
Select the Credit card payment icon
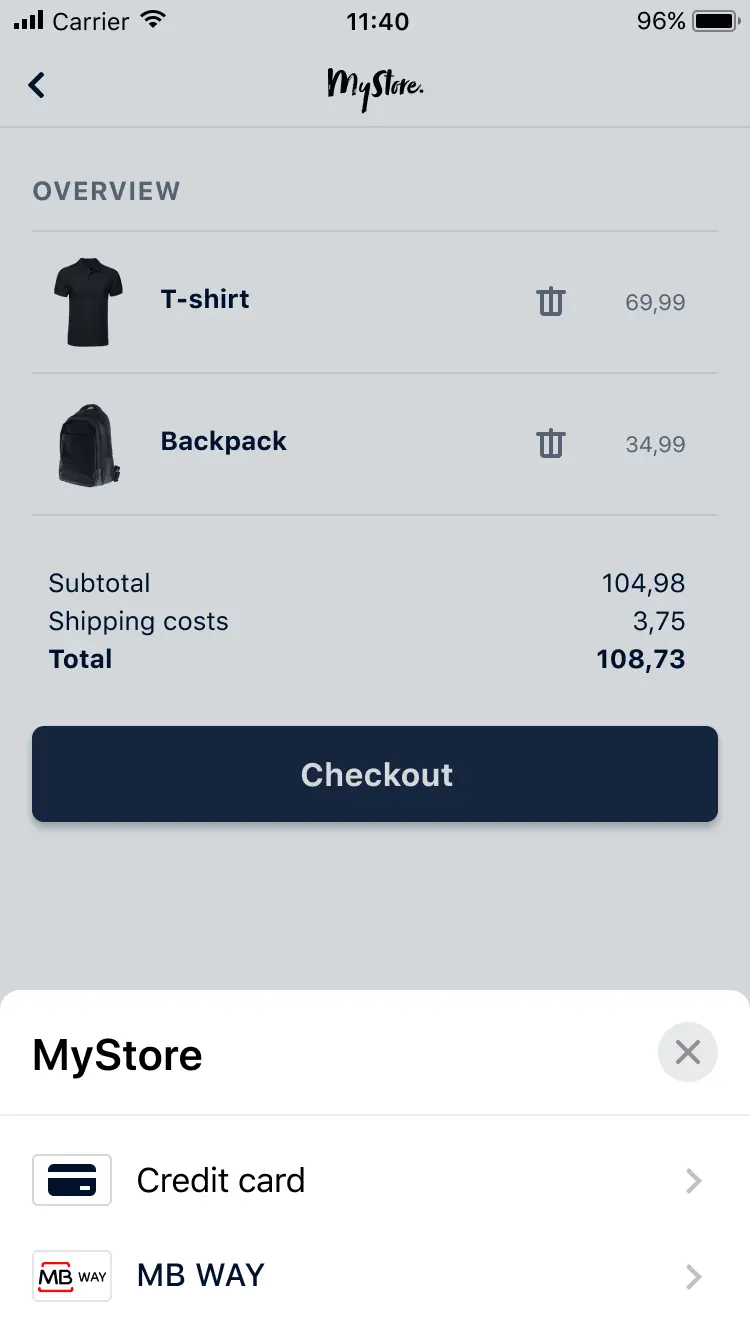pyautogui.click(x=71, y=1180)
